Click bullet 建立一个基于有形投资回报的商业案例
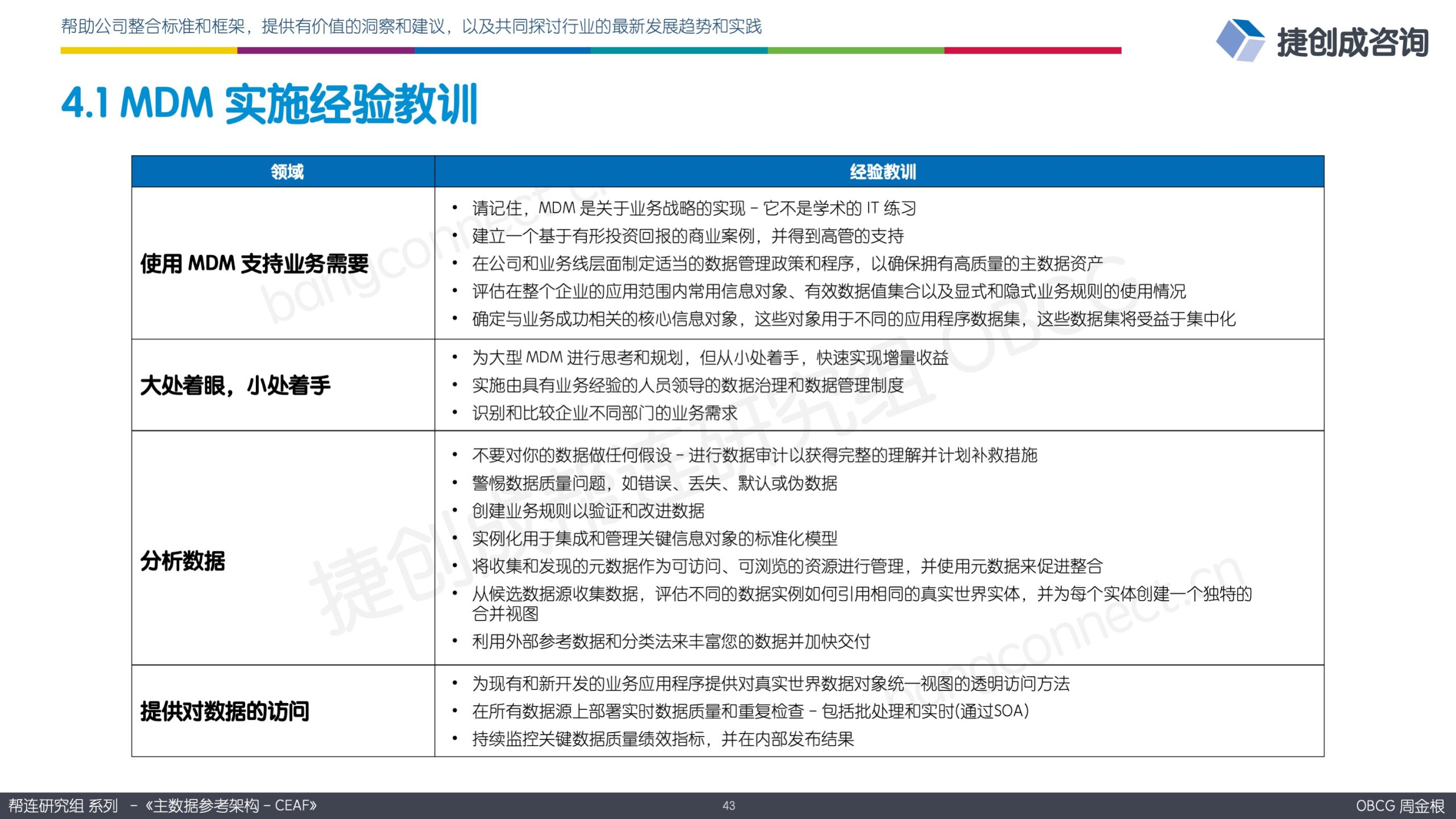Screen dimensions: 1456x819 (x=688, y=236)
